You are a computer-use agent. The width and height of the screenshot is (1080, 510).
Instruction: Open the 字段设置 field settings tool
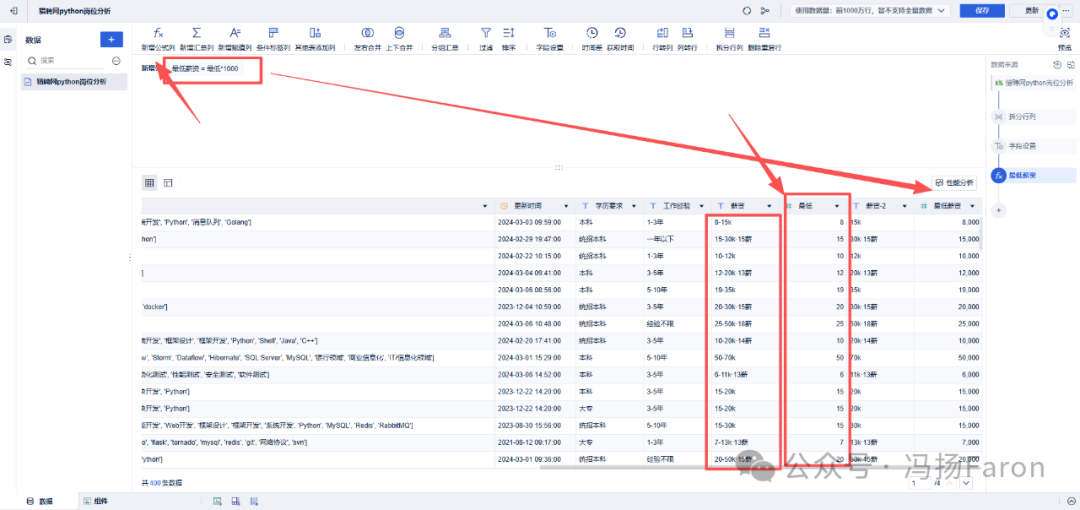point(550,39)
